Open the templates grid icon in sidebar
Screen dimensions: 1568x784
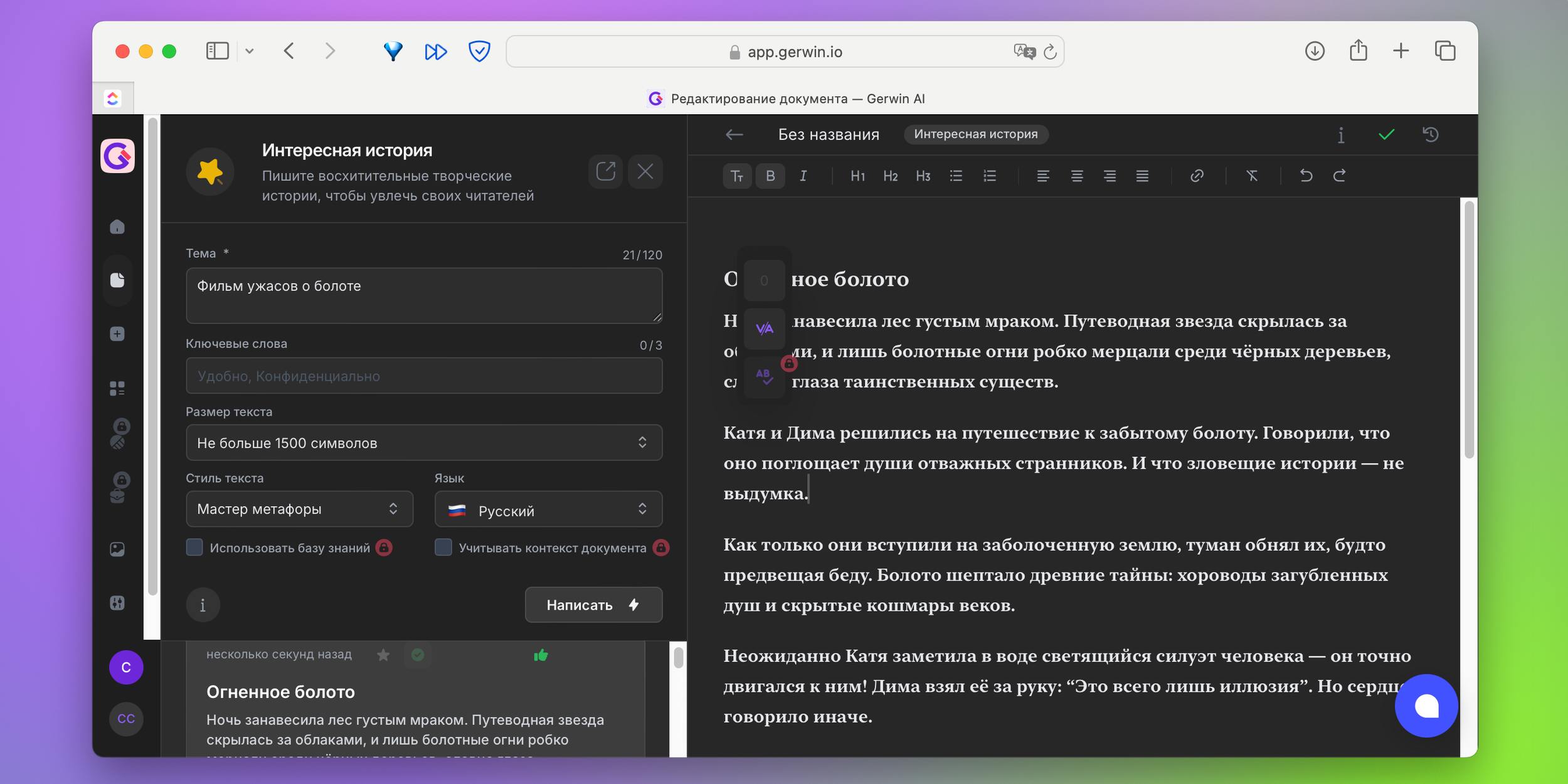point(117,388)
